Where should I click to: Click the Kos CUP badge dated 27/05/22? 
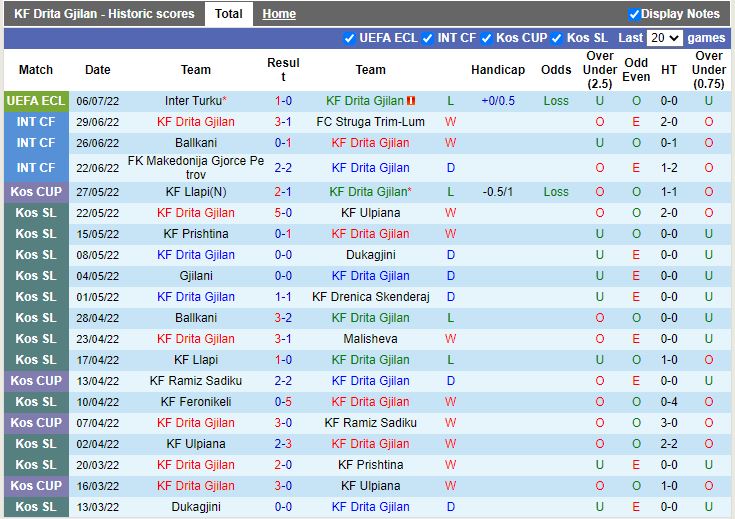tap(35, 192)
